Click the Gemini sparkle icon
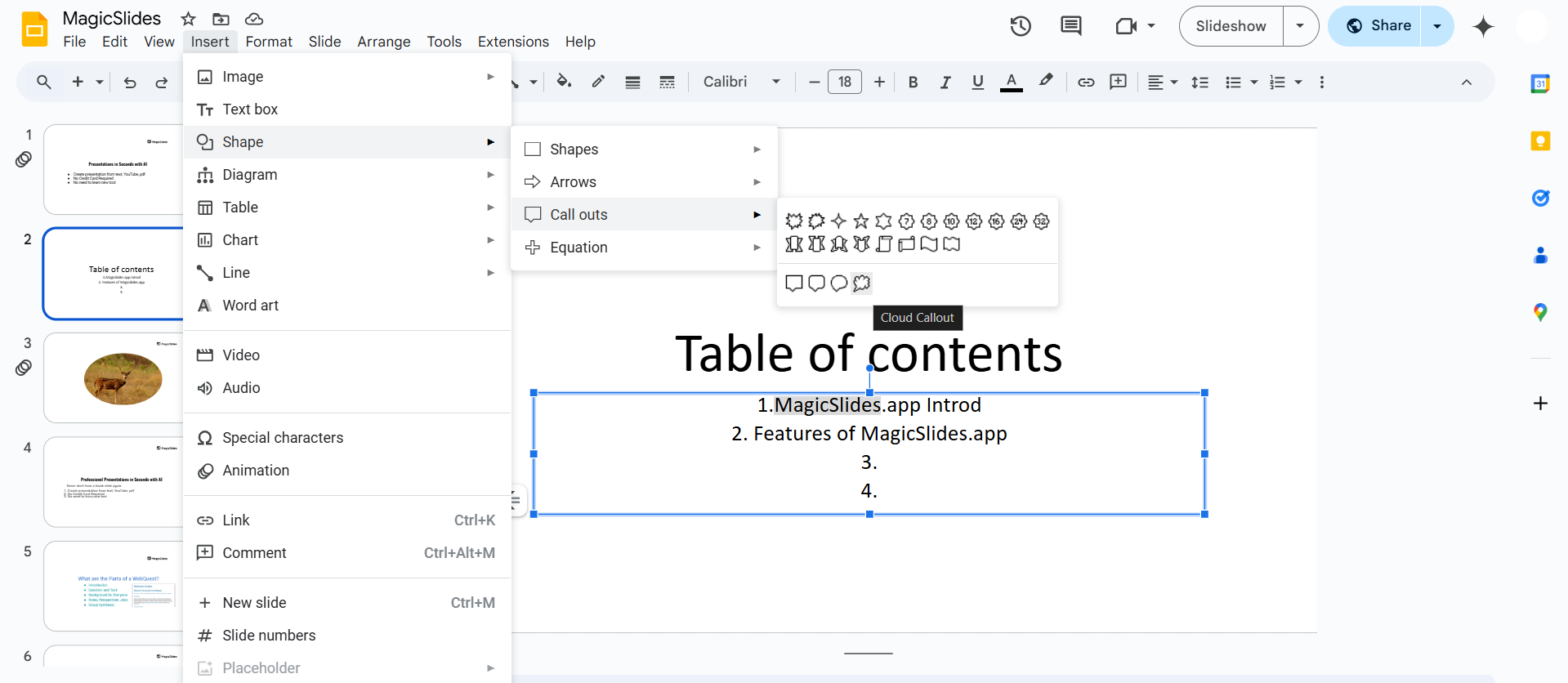This screenshot has width=1568, height=683. tap(1482, 26)
